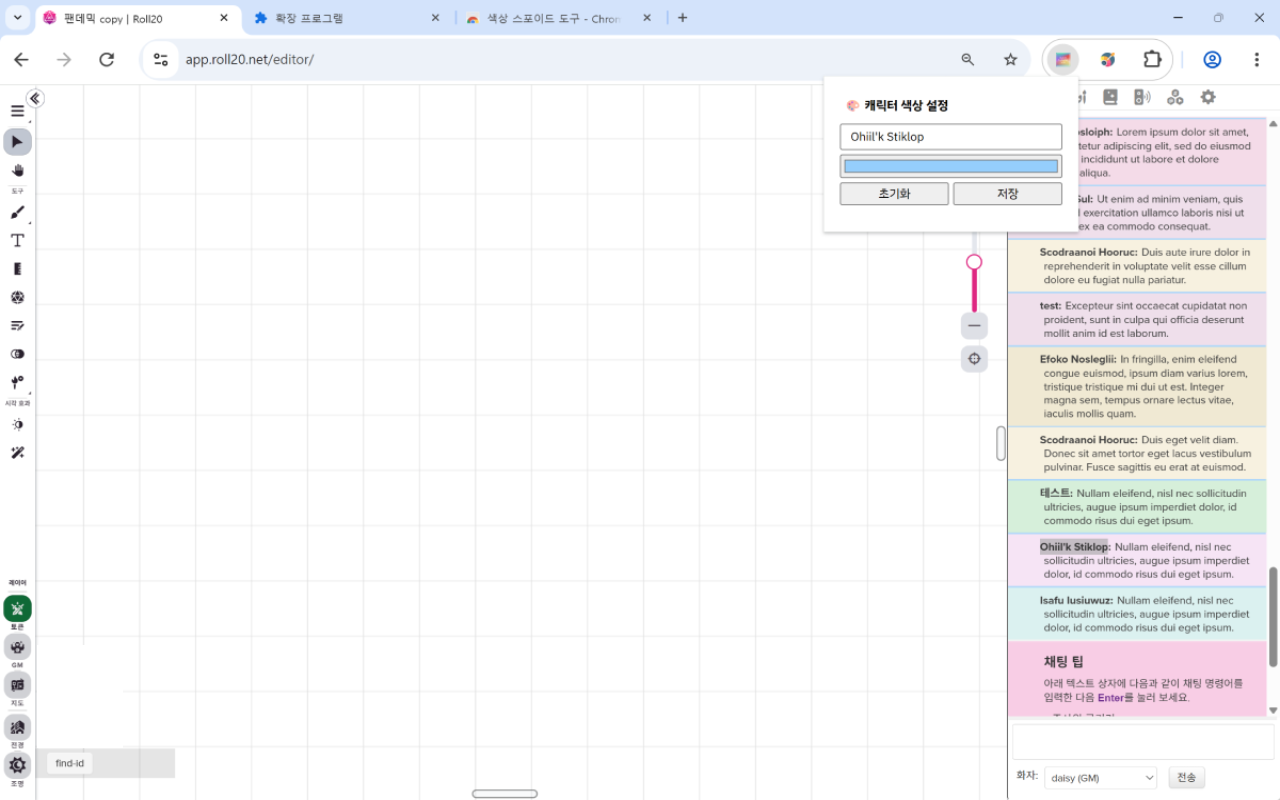This screenshot has height=800, width=1280.
Task: Adjust the pink zoom slider handle
Action: tap(974, 262)
